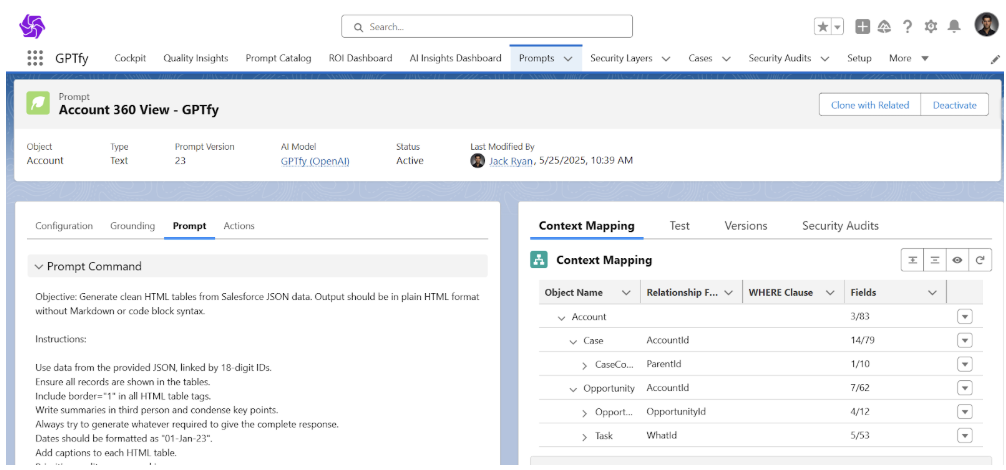Screen dimensions: 1006x470
Task: Click the collapse all rows toolbar icon
Action: [x=935, y=260]
